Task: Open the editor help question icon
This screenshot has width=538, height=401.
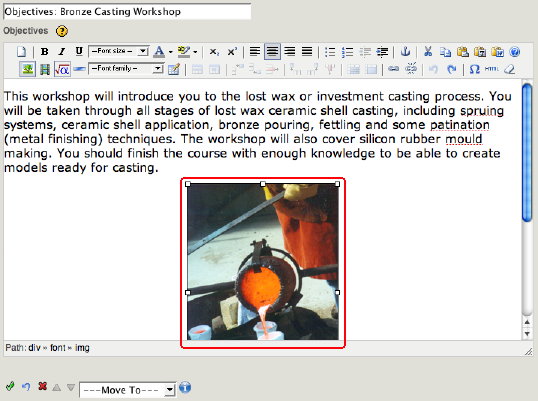Action: (x=515, y=52)
